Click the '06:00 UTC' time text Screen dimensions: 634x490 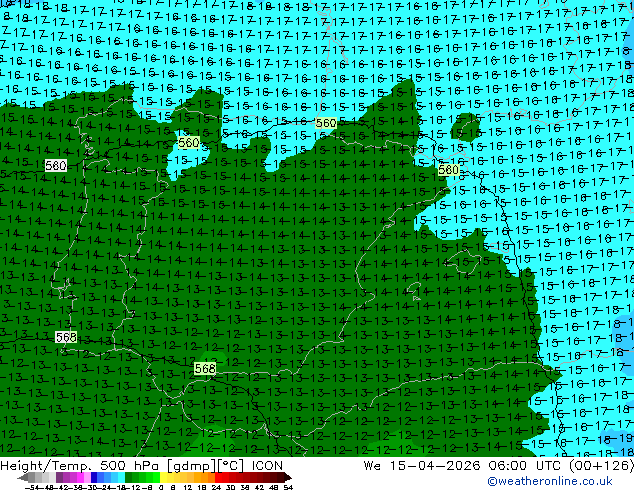[x=524, y=466]
